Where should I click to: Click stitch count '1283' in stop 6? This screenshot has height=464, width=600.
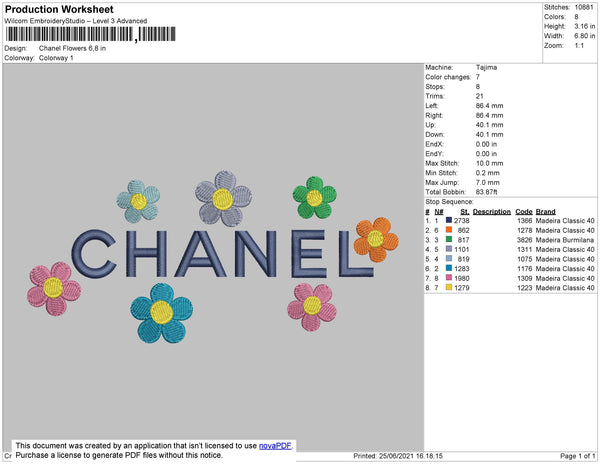pos(461,269)
